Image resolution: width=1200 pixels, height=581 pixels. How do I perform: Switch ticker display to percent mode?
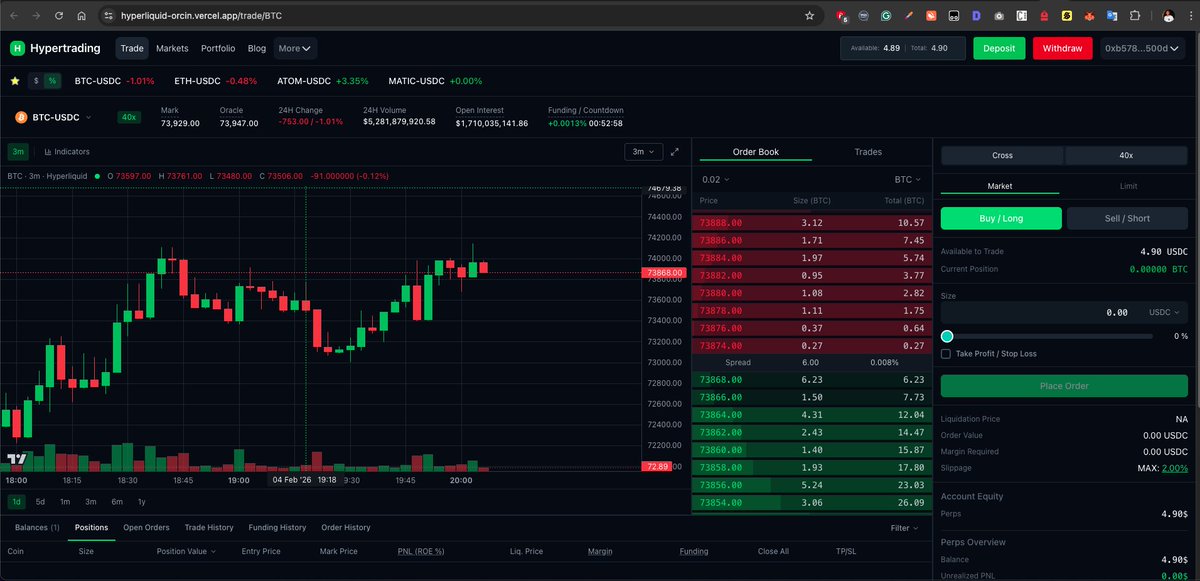(x=52, y=81)
